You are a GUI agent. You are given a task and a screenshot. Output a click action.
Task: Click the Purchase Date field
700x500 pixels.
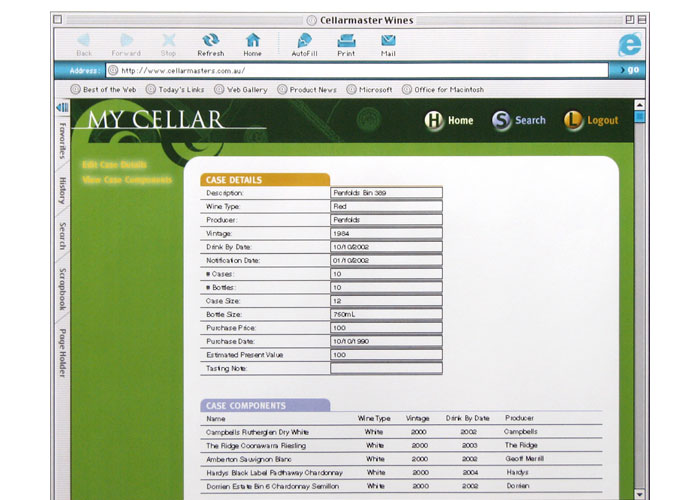(x=387, y=341)
